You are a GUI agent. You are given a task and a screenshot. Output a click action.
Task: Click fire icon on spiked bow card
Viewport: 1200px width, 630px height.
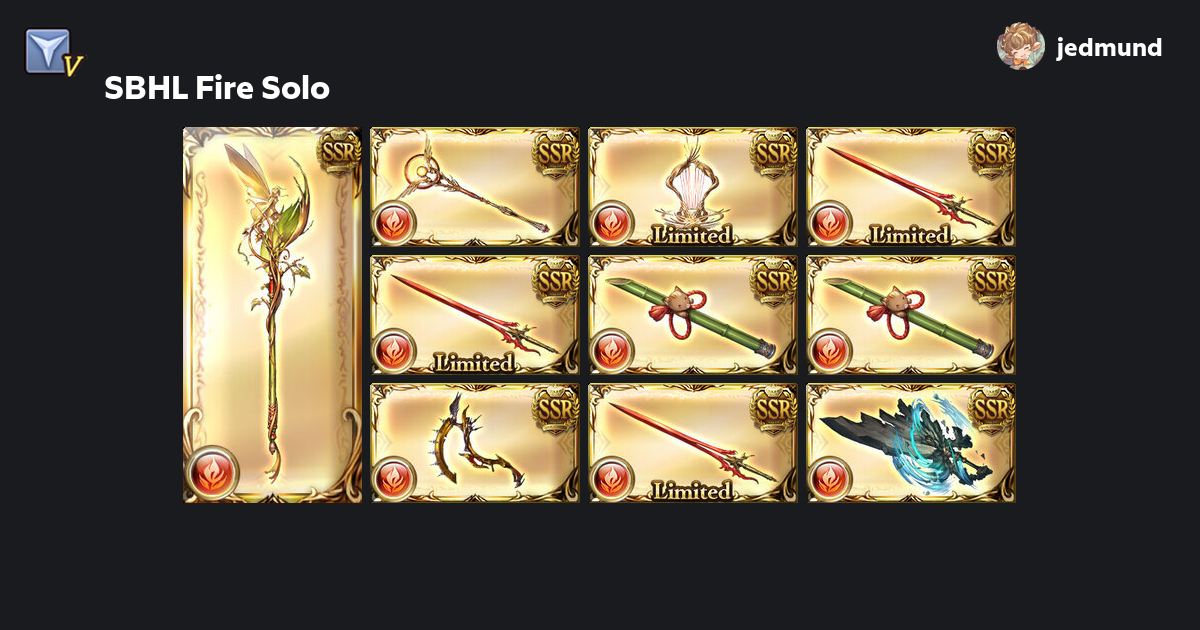pos(394,478)
